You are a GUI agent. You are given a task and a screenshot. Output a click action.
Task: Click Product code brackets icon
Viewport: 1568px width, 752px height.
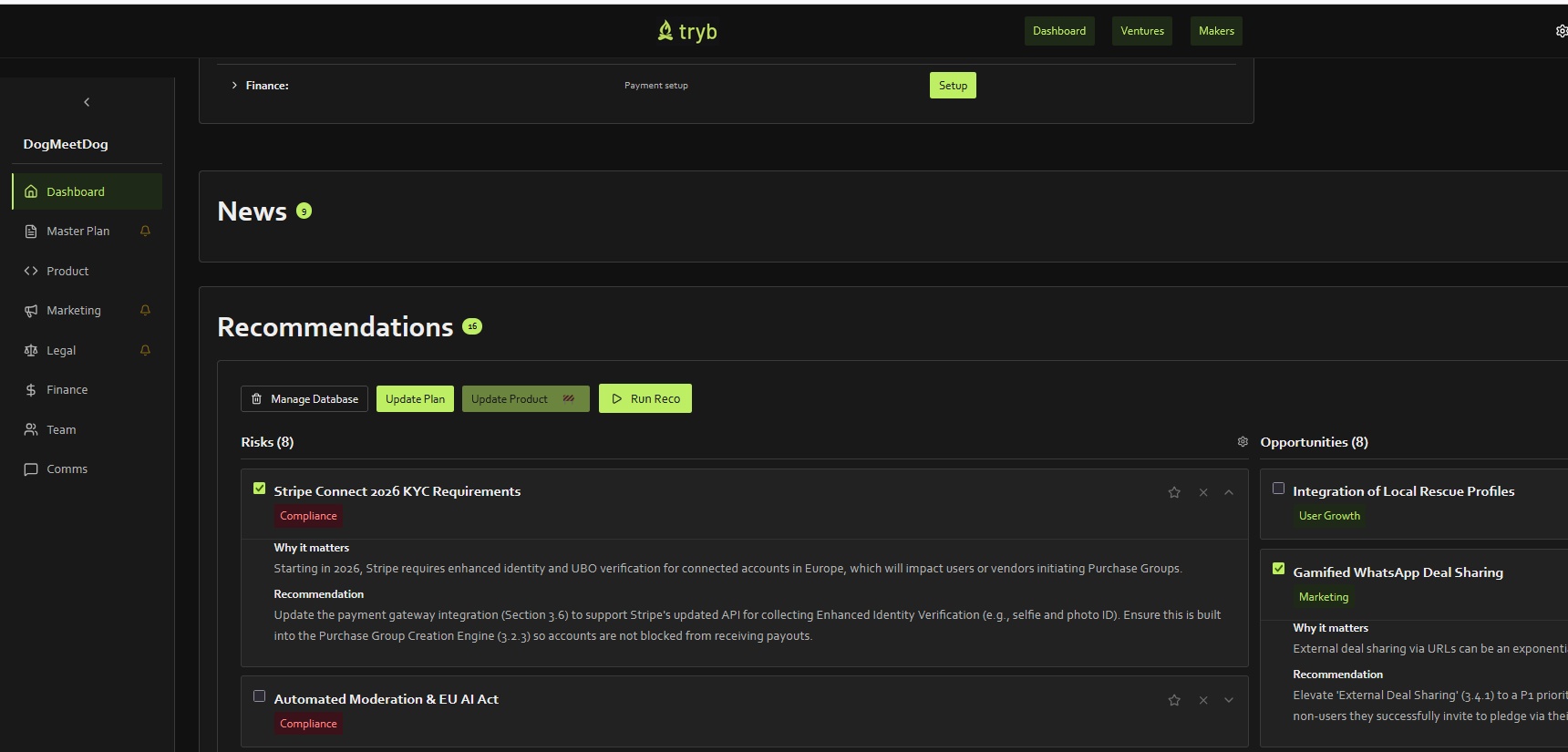click(x=31, y=271)
